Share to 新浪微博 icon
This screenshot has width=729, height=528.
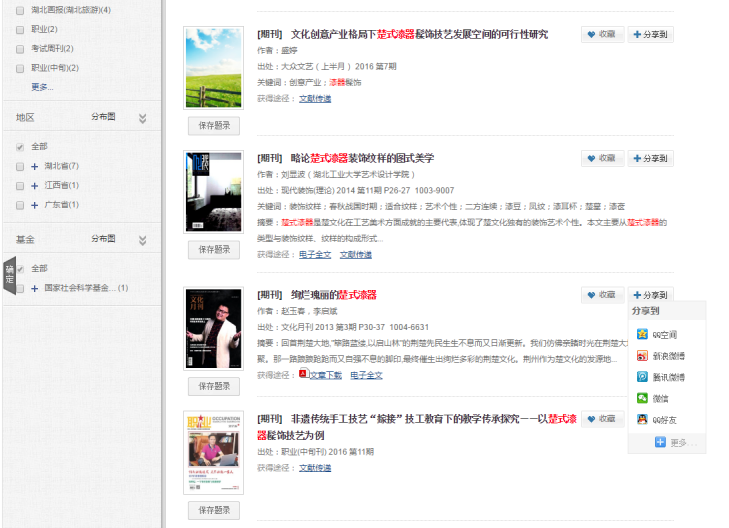(642, 356)
